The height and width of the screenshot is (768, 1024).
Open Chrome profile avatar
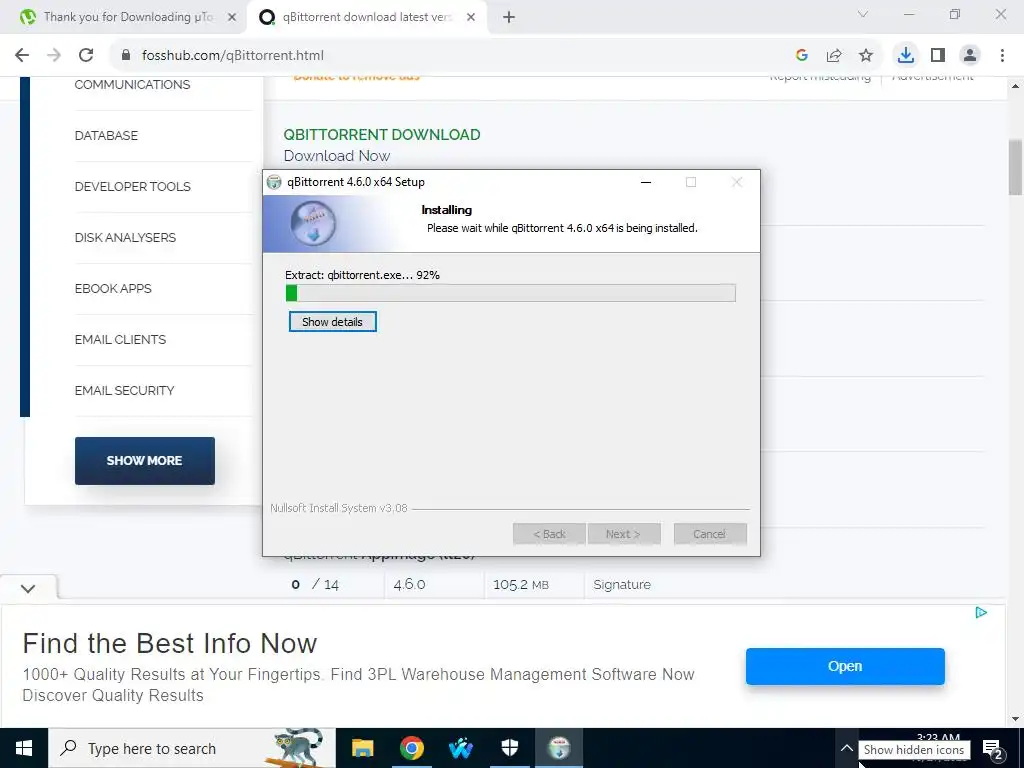[x=970, y=56]
